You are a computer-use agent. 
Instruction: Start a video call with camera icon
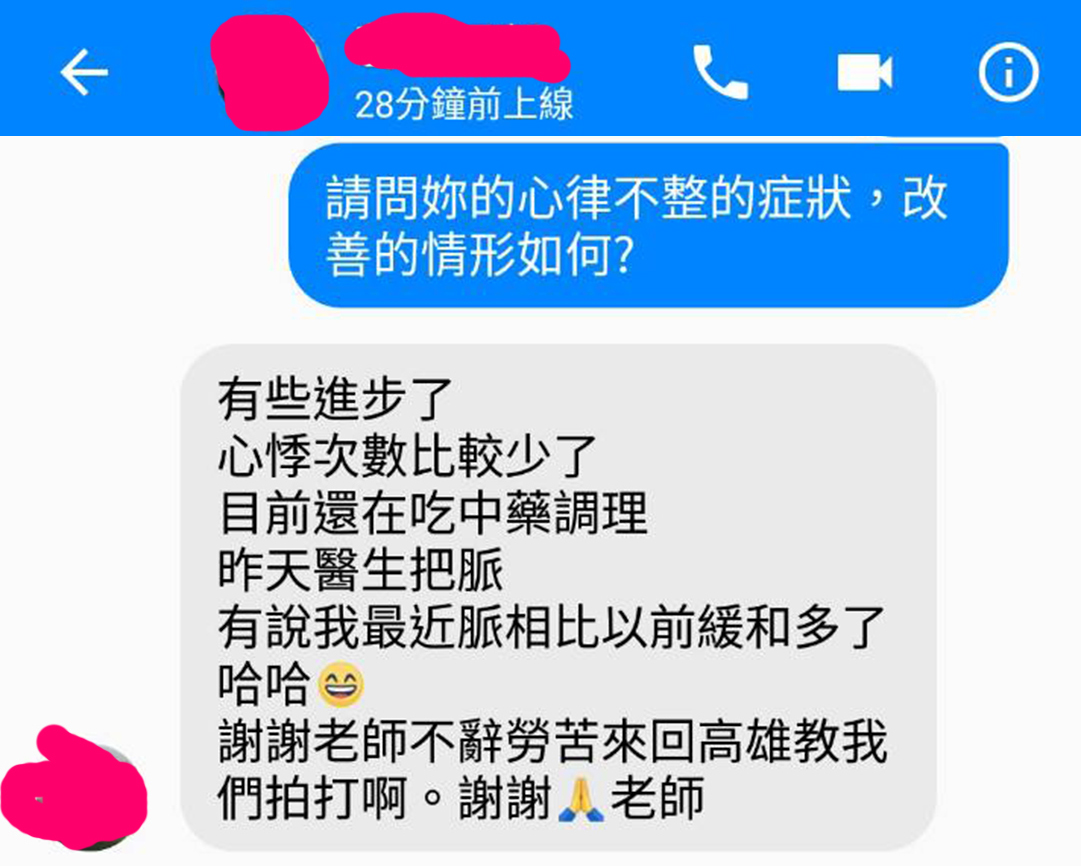[x=865, y=72]
